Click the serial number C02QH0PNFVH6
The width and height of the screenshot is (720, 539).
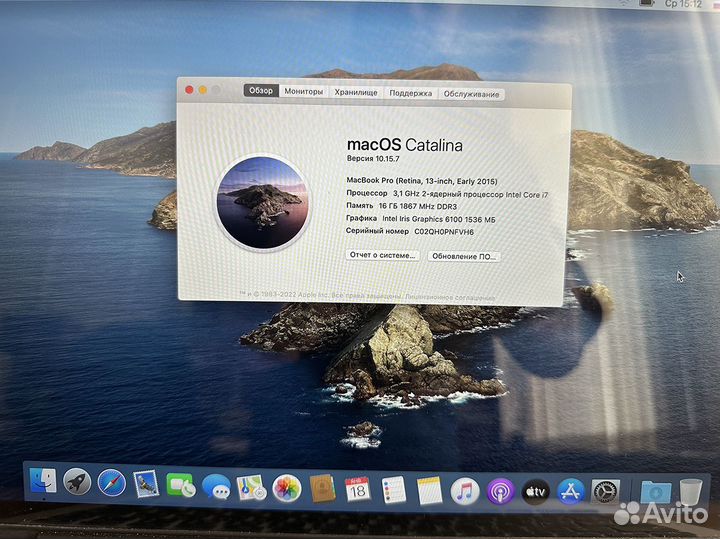point(444,232)
